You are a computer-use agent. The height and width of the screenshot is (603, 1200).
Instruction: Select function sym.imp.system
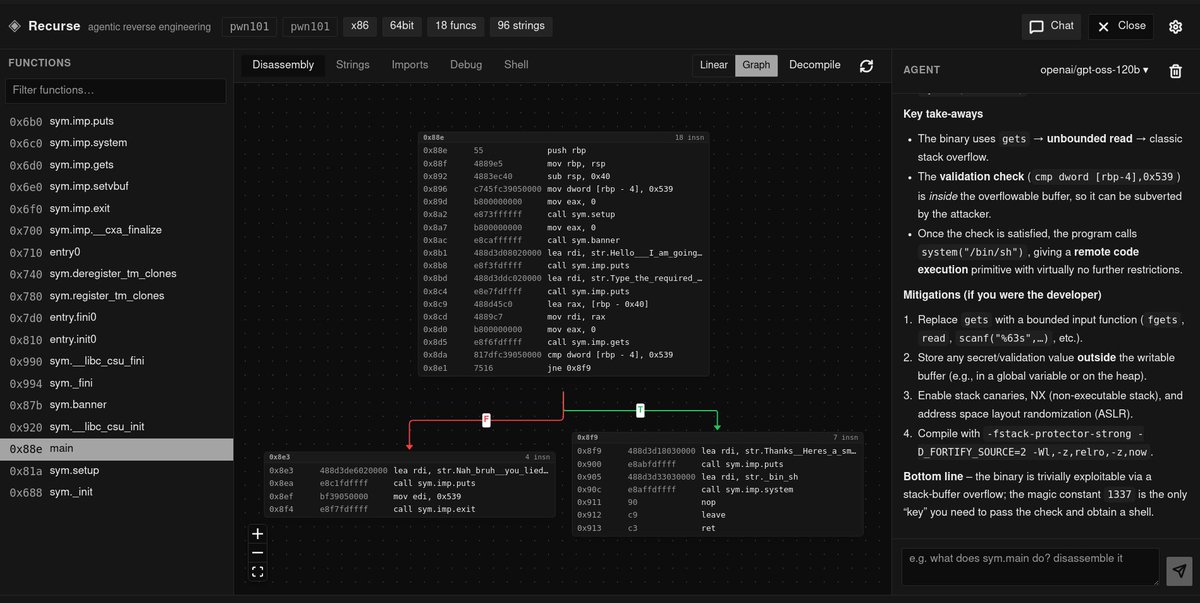[x=116, y=143]
